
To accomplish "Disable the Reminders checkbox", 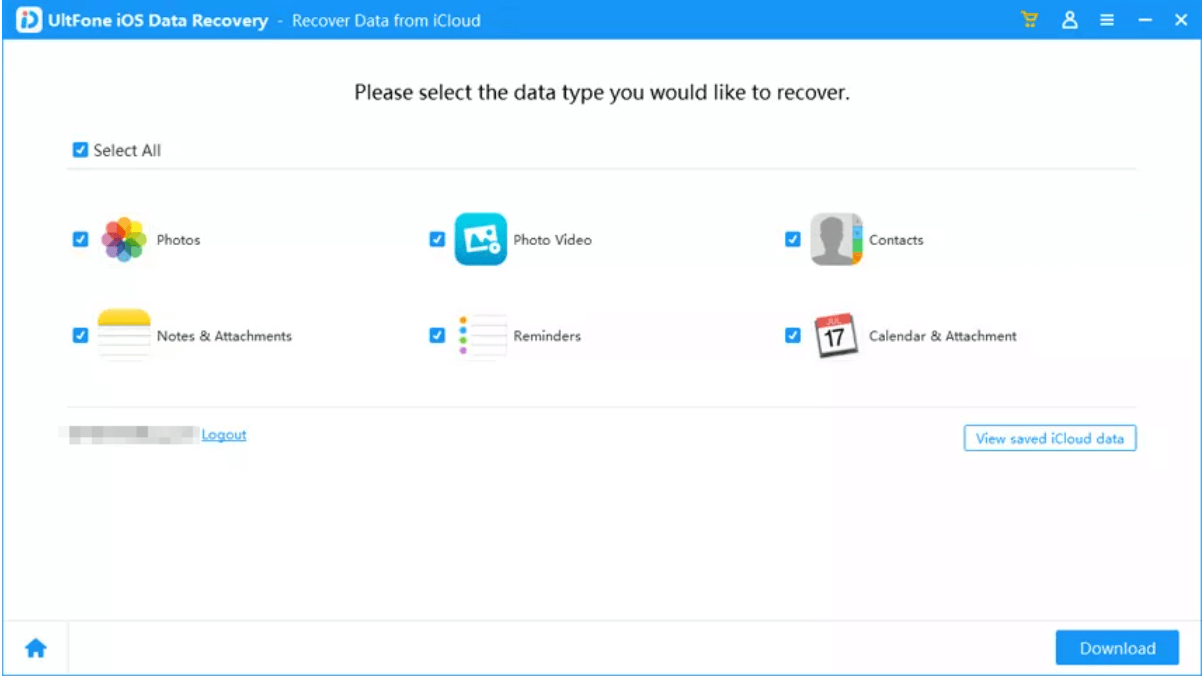I will (x=435, y=335).
